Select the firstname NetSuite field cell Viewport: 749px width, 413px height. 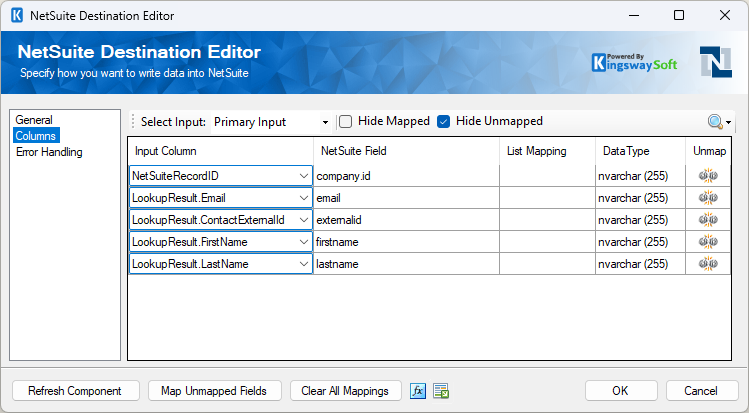(407, 242)
